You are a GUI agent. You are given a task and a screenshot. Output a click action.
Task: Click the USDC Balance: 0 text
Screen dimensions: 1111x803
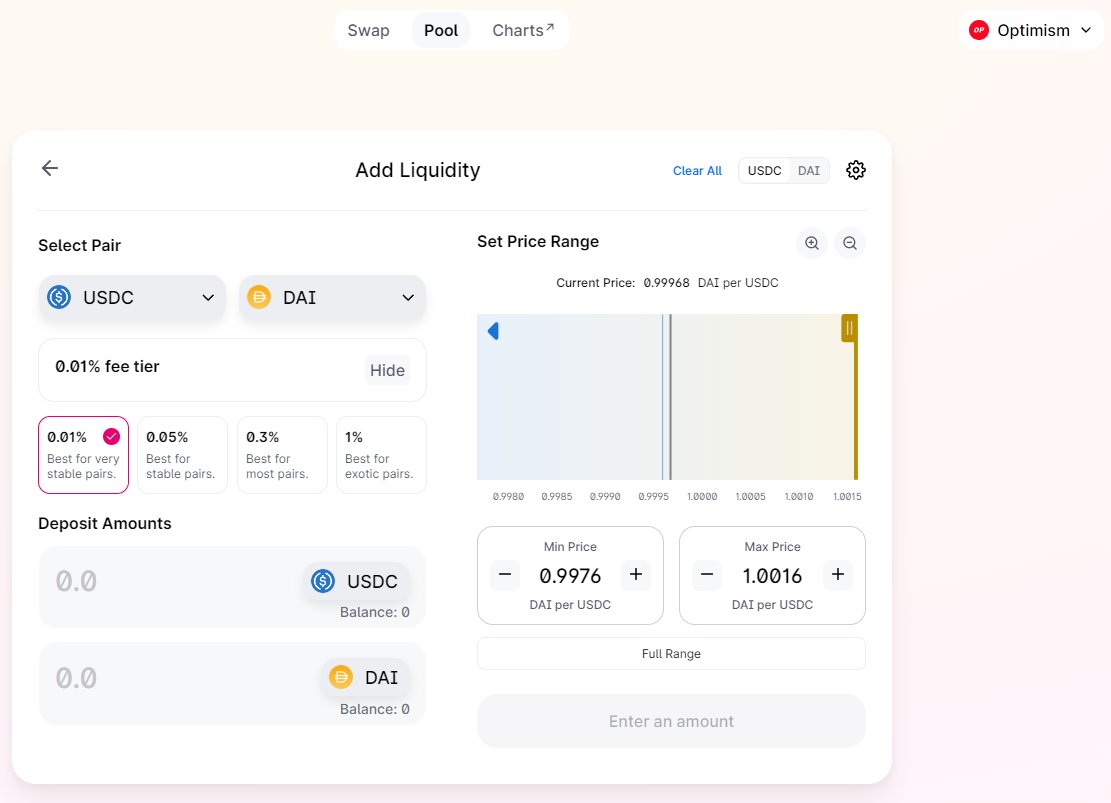(x=374, y=612)
